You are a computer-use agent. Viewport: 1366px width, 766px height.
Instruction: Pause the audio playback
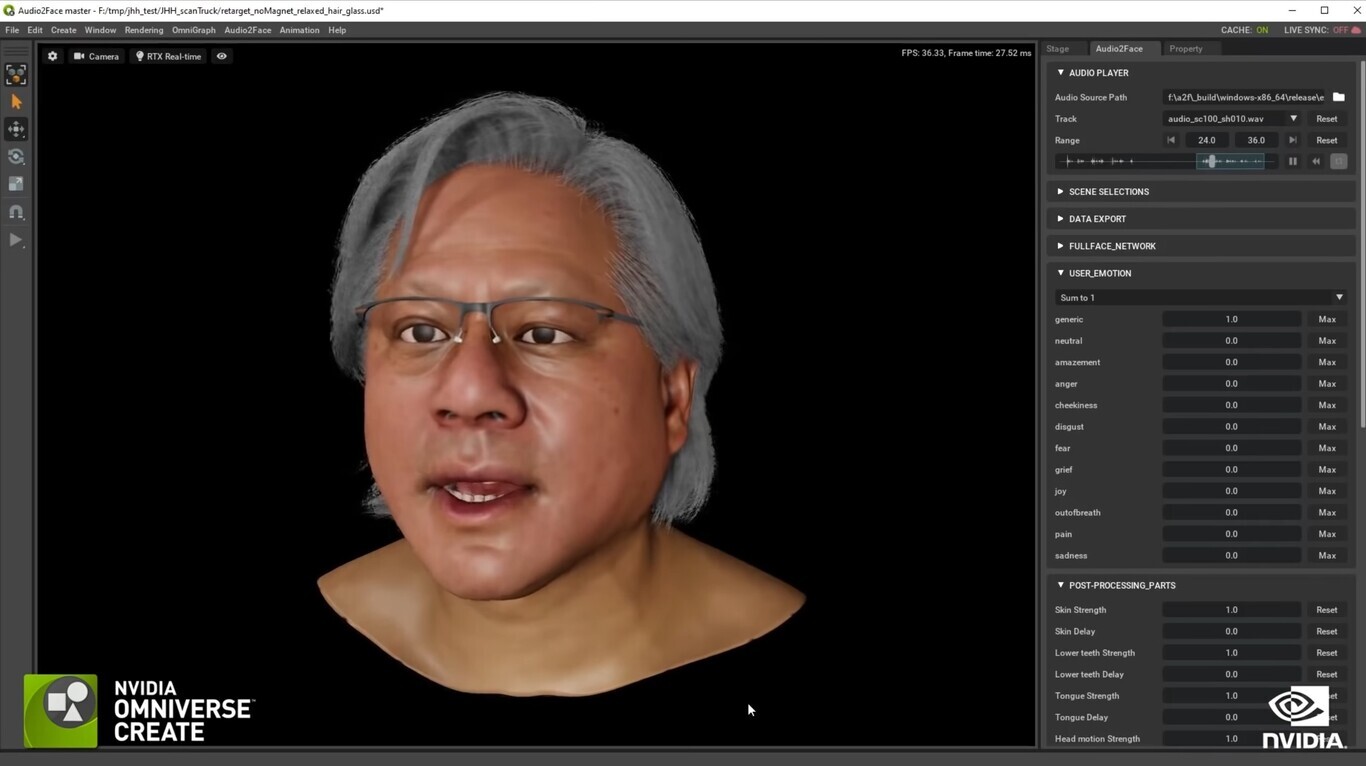tap(1292, 161)
